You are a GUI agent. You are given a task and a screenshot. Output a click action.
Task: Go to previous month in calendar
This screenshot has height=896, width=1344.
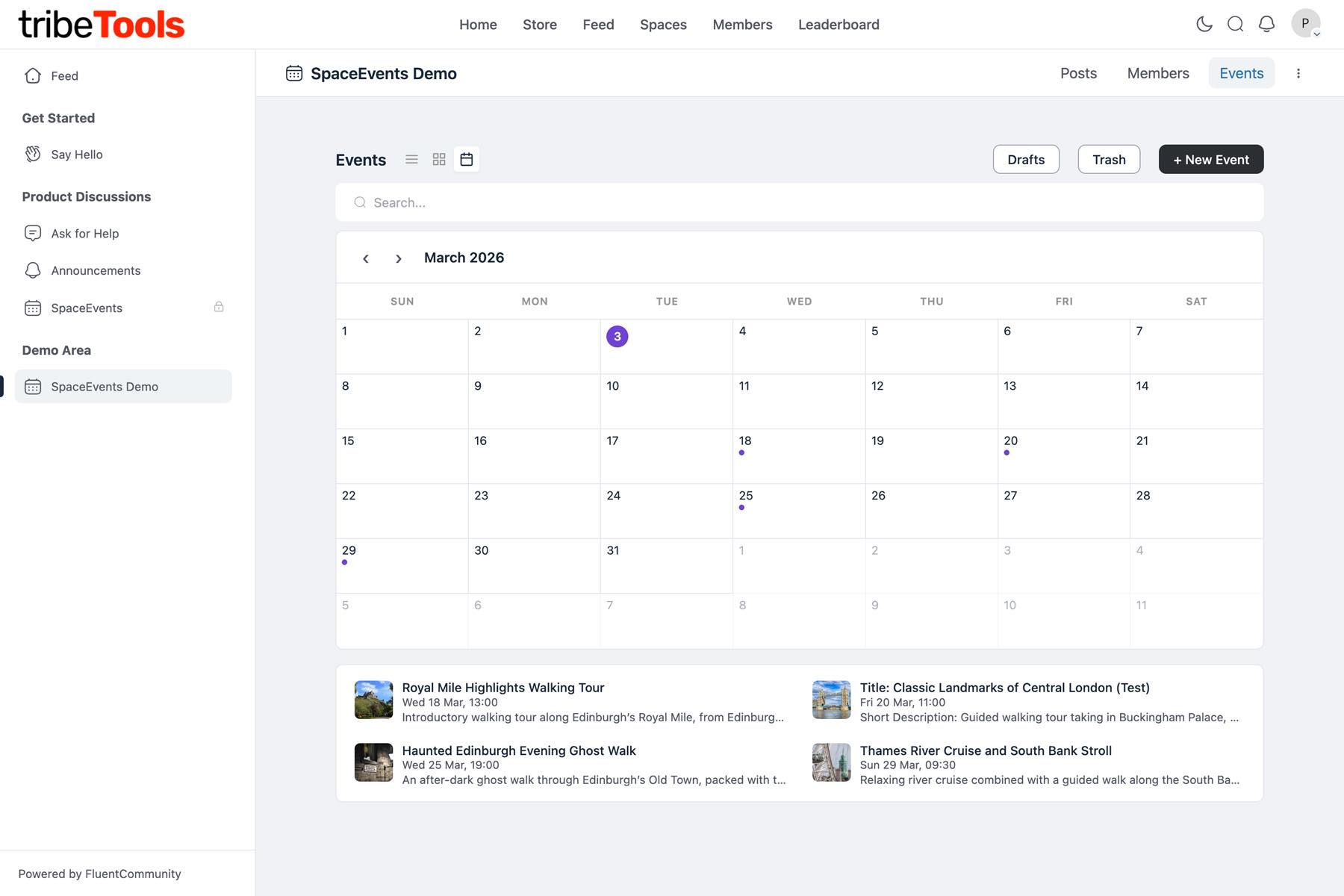coord(366,258)
